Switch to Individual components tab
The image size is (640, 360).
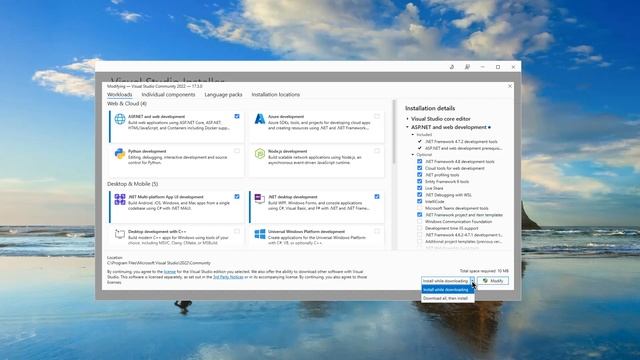[x=168, y=95]
